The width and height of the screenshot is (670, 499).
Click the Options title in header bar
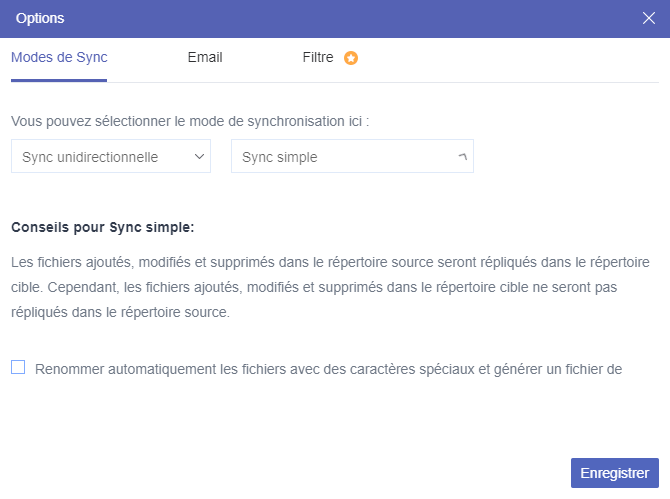click(42, 18)
